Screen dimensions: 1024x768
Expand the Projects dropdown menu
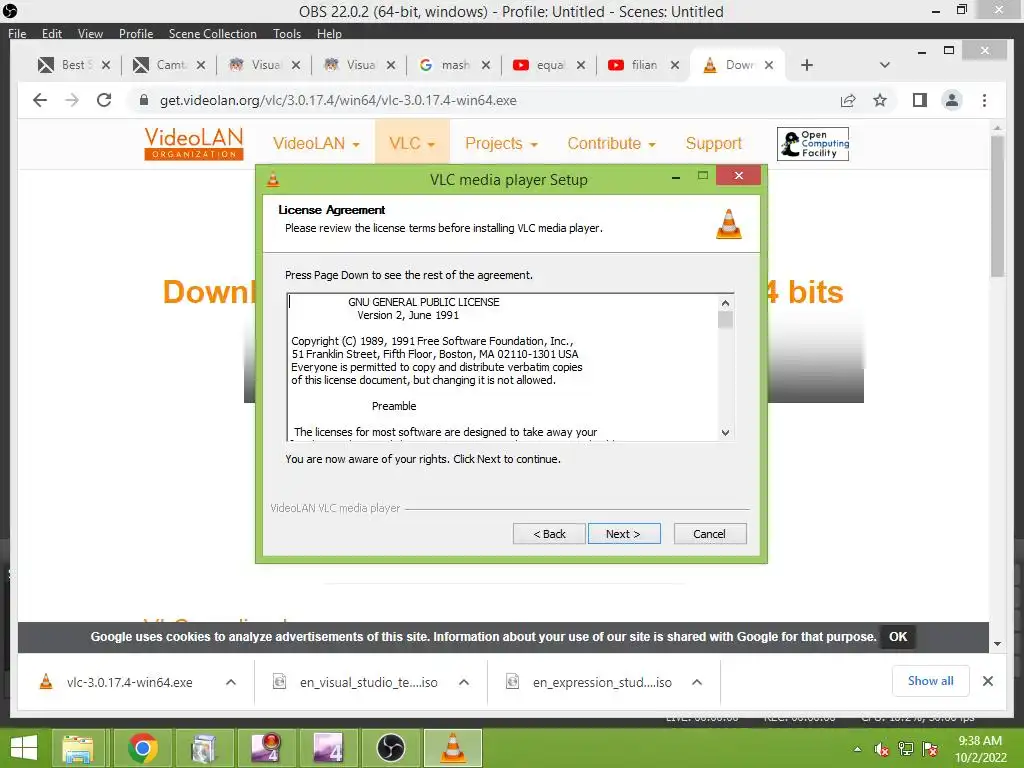(501, 143)
